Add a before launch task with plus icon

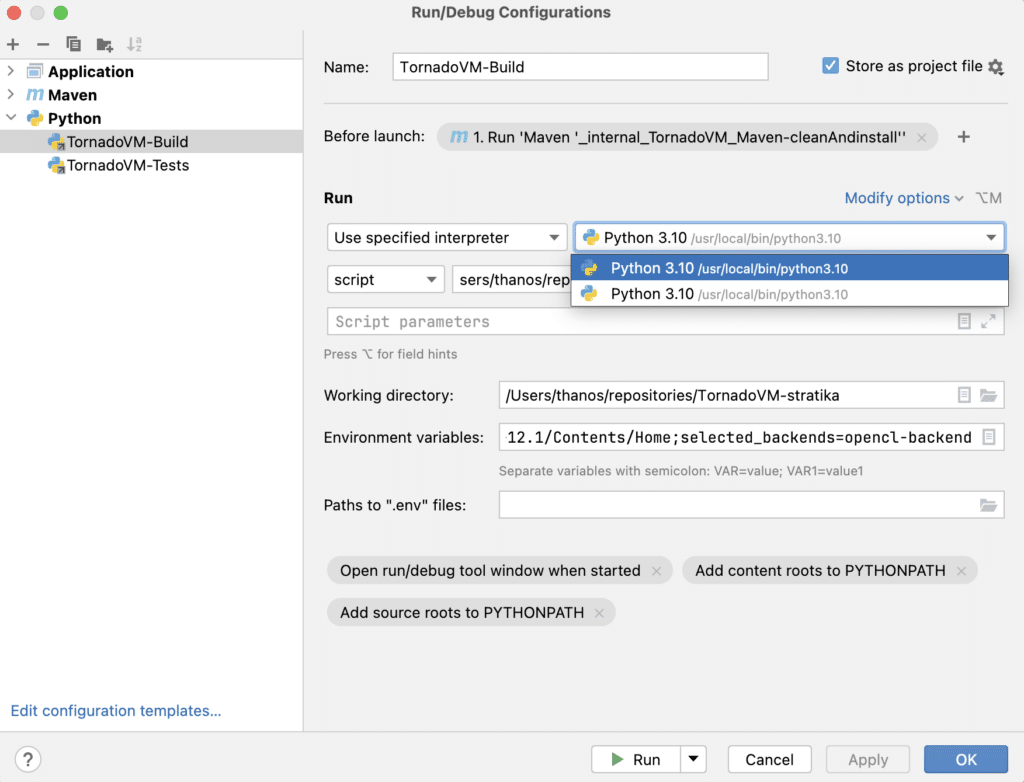[964, 137]
